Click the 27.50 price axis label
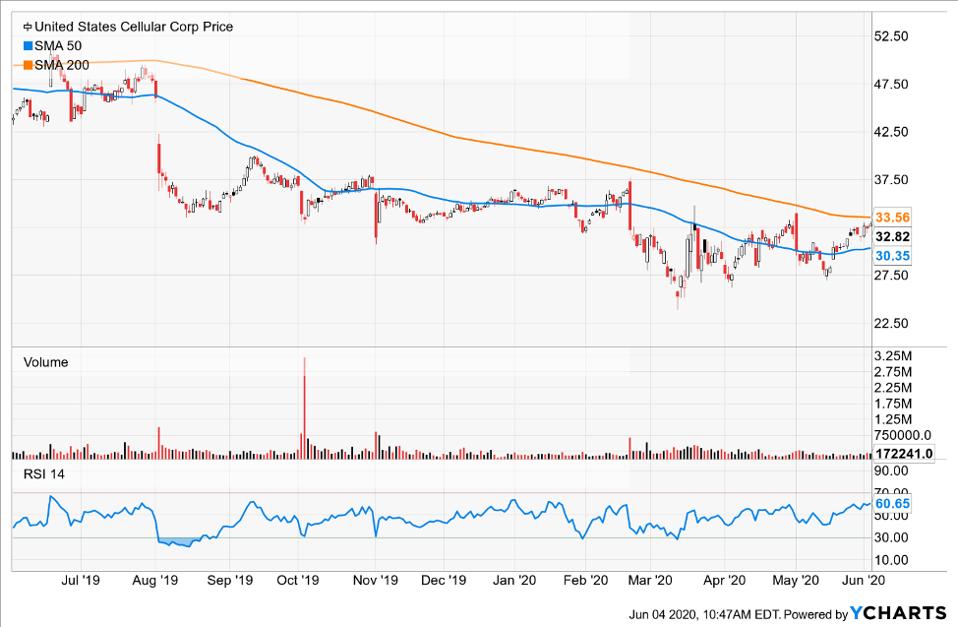The width and height of the screenshot is (958, 627). click(891, 275)
